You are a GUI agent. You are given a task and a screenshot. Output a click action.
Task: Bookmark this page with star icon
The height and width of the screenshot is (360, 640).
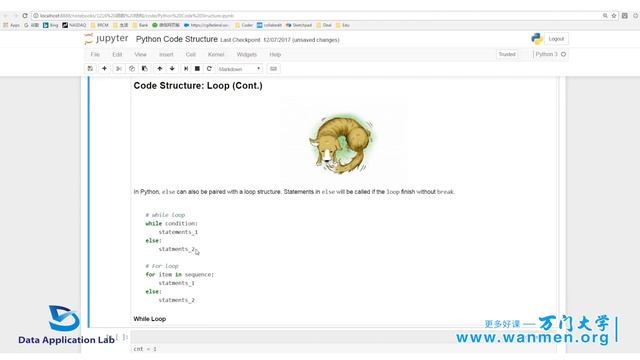614,16
